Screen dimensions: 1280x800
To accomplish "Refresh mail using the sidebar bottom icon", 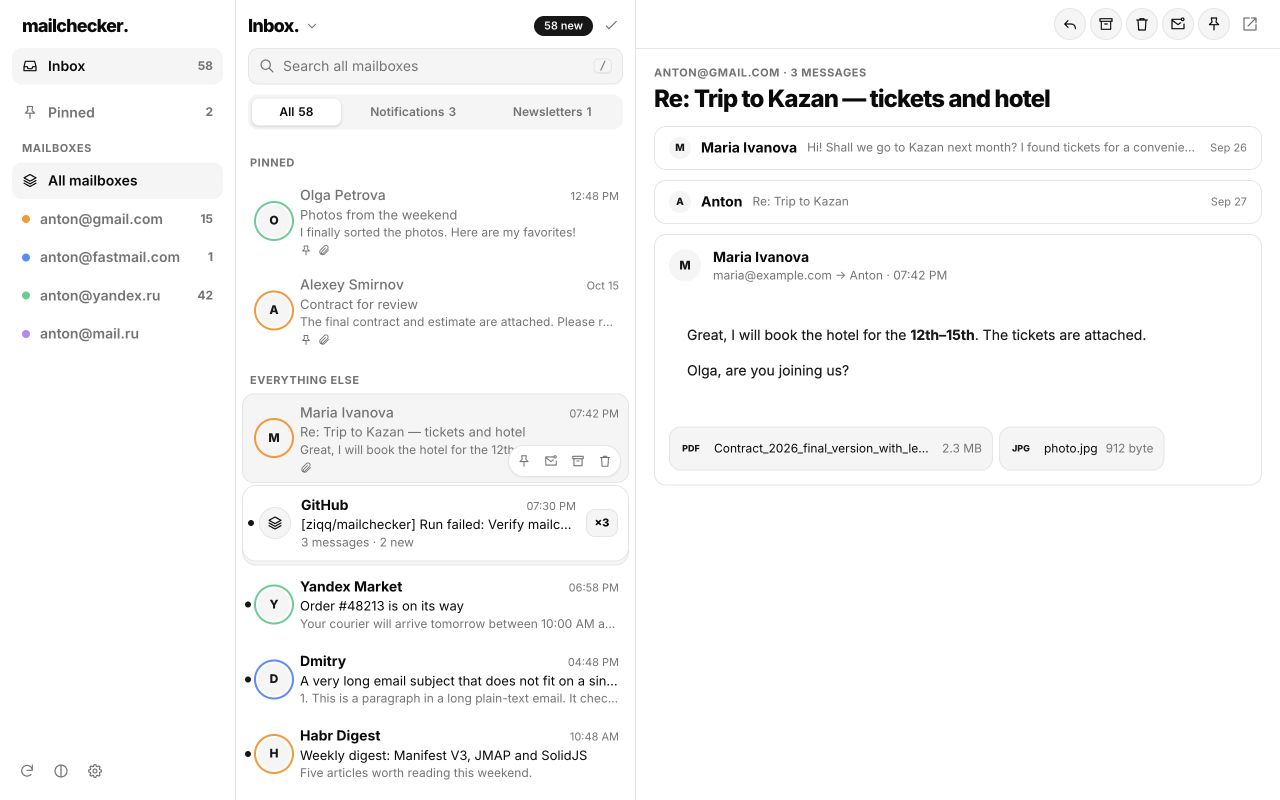I will click(27, 771).
